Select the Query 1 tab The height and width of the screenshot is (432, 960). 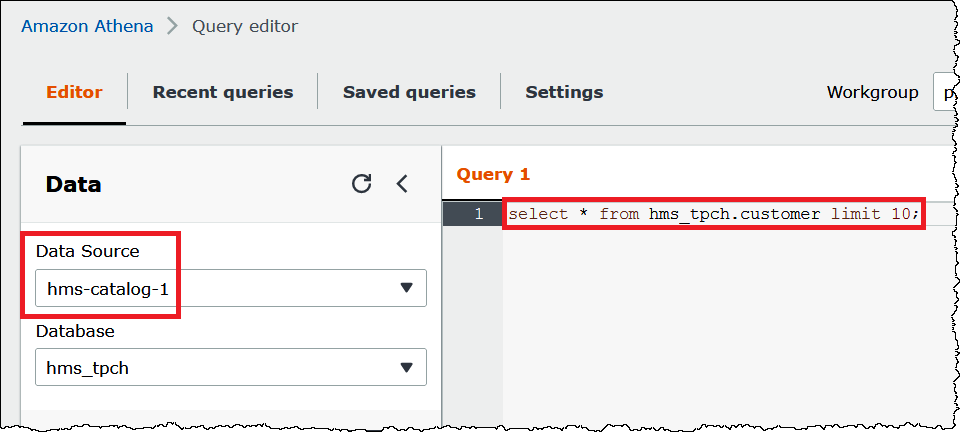[x=493, y=174]
